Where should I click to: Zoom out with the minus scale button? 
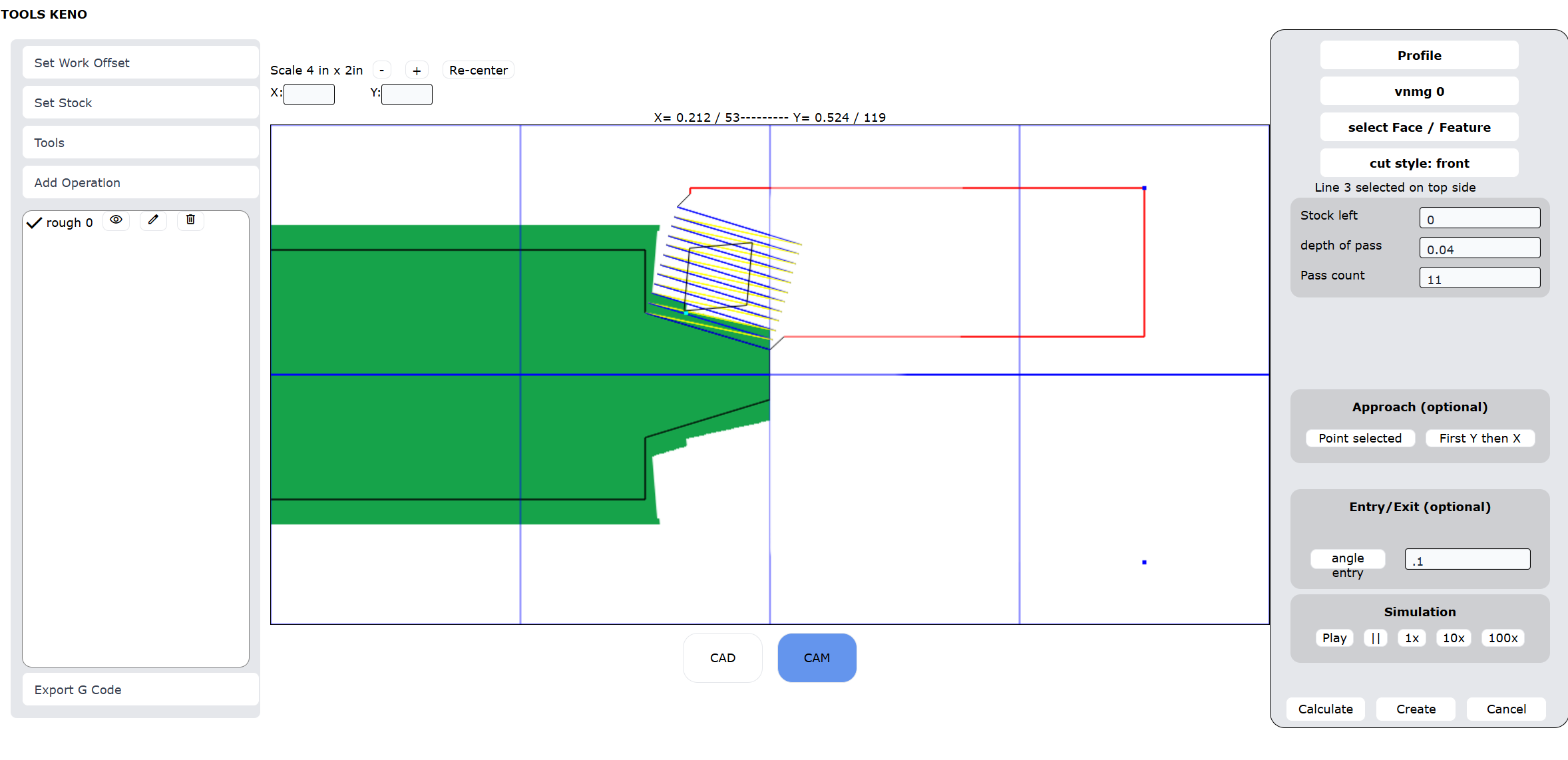[x=381, y=70]
